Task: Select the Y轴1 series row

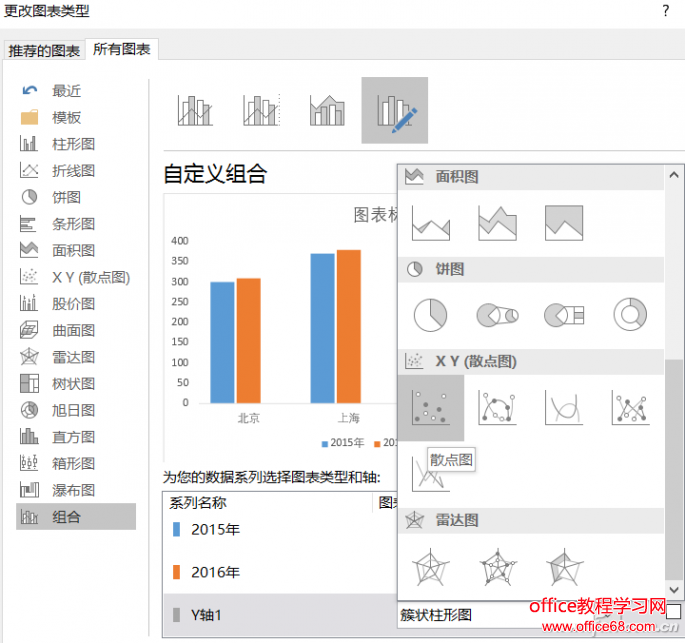Action: coord(280,615)
